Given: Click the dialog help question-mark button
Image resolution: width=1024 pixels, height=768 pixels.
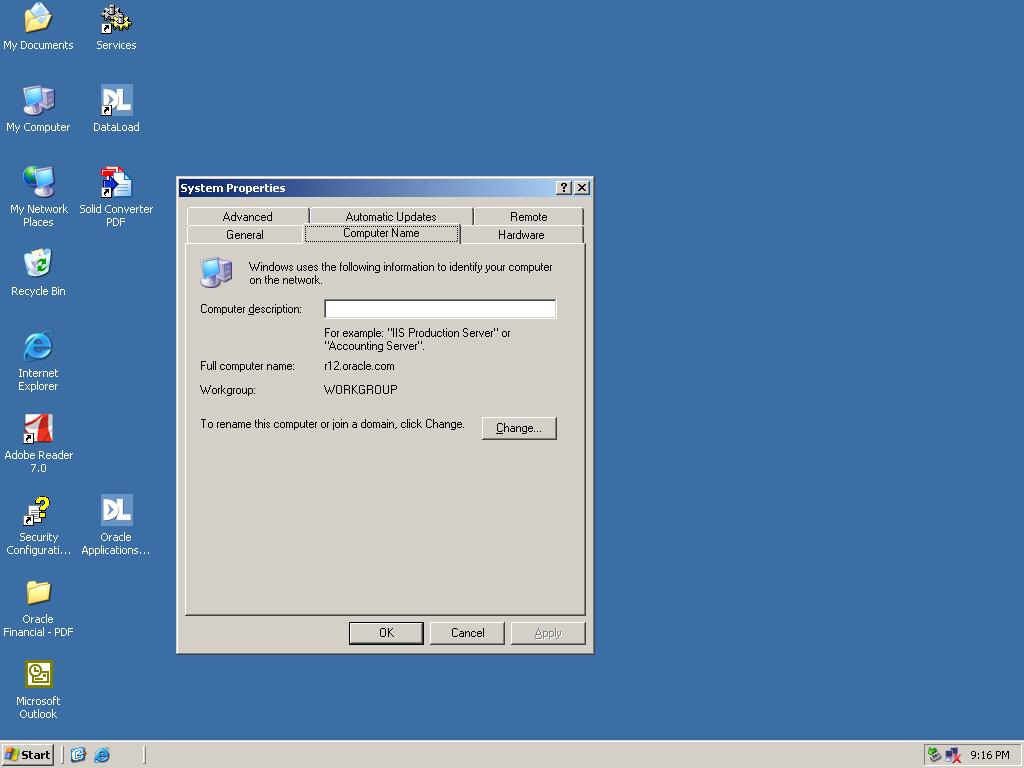Looking at the screenshot, I should 564,188.
